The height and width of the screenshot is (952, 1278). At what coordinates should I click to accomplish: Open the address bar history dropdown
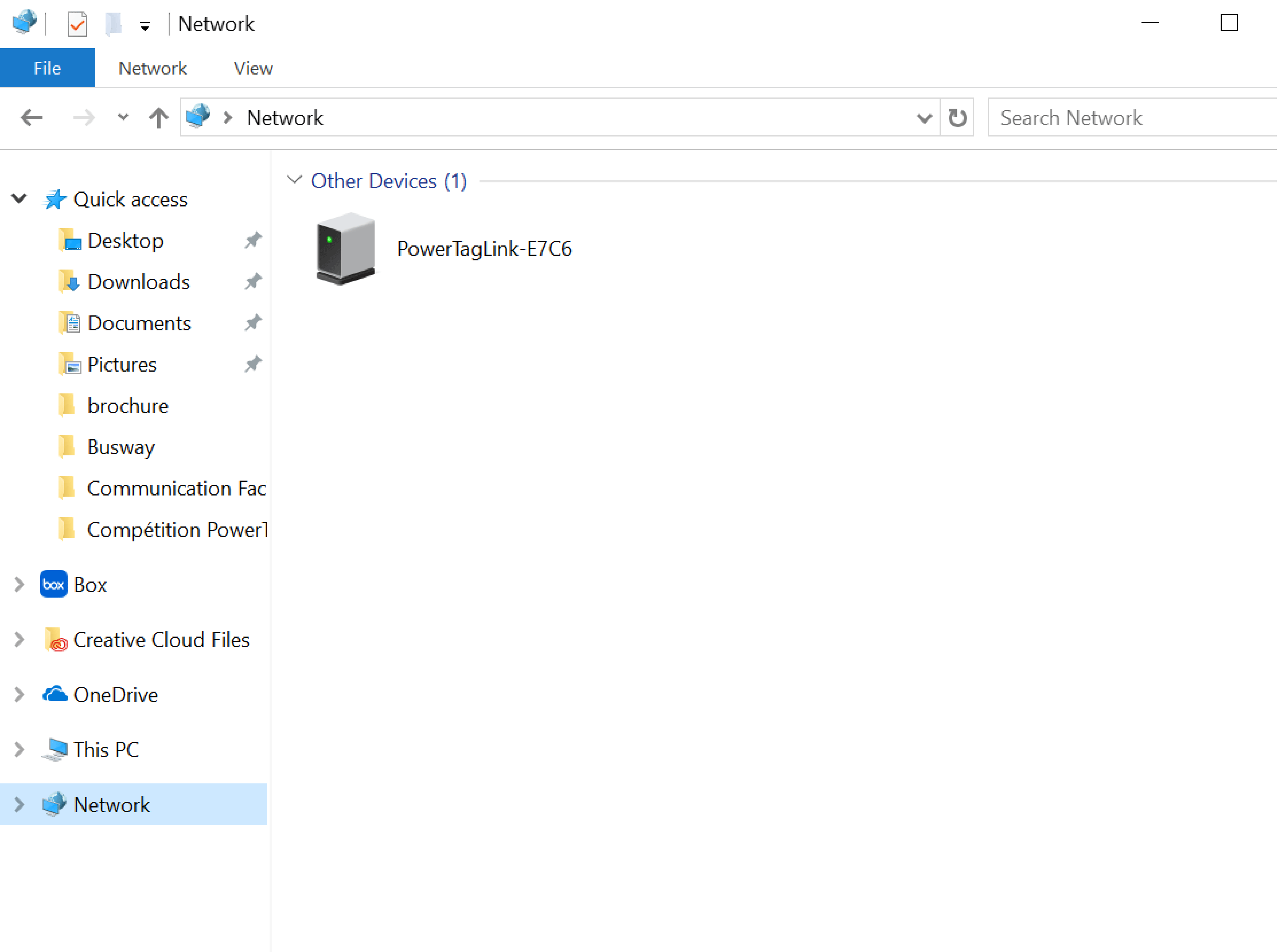924,118
